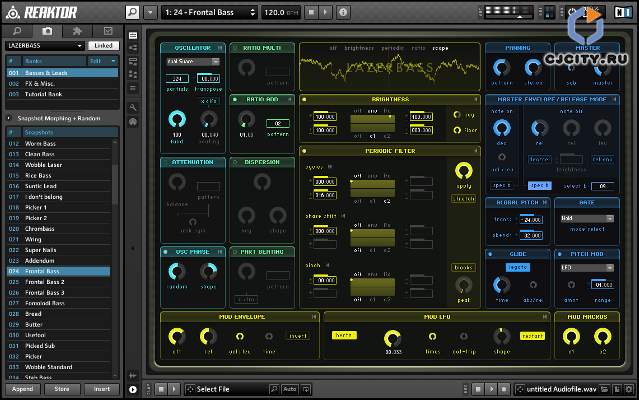Click the Insert button
Screen dimensions: 639x400
tap(102, 389)
